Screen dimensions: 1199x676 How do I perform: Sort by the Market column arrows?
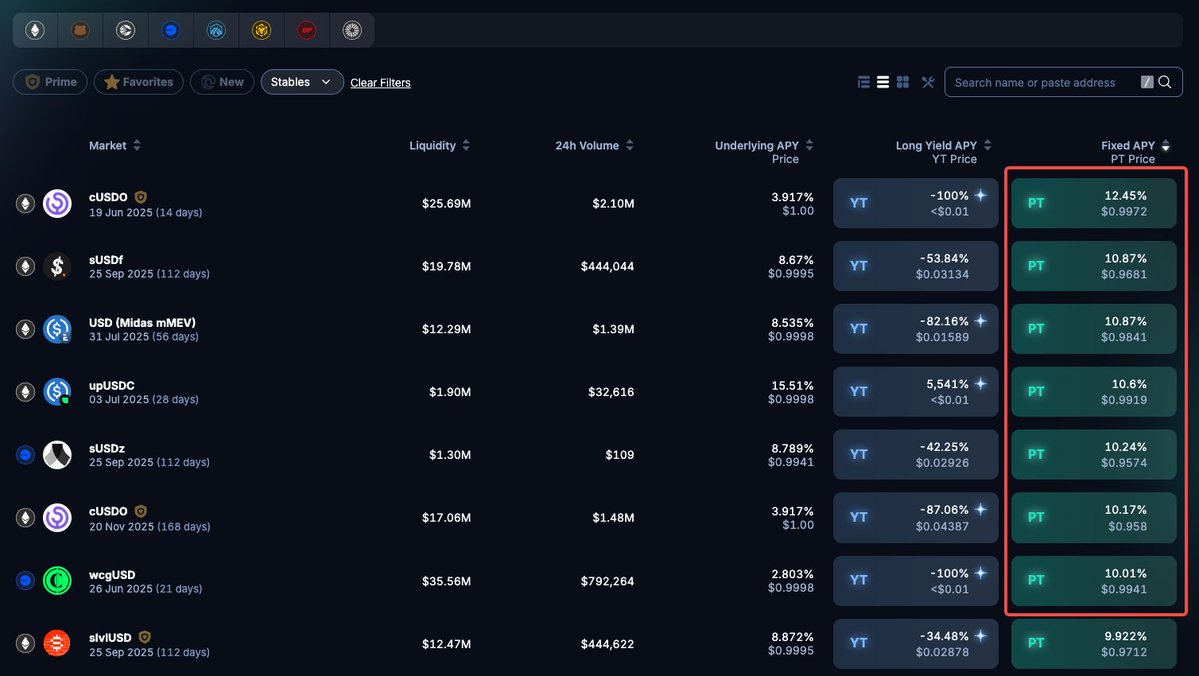[137, 145]
